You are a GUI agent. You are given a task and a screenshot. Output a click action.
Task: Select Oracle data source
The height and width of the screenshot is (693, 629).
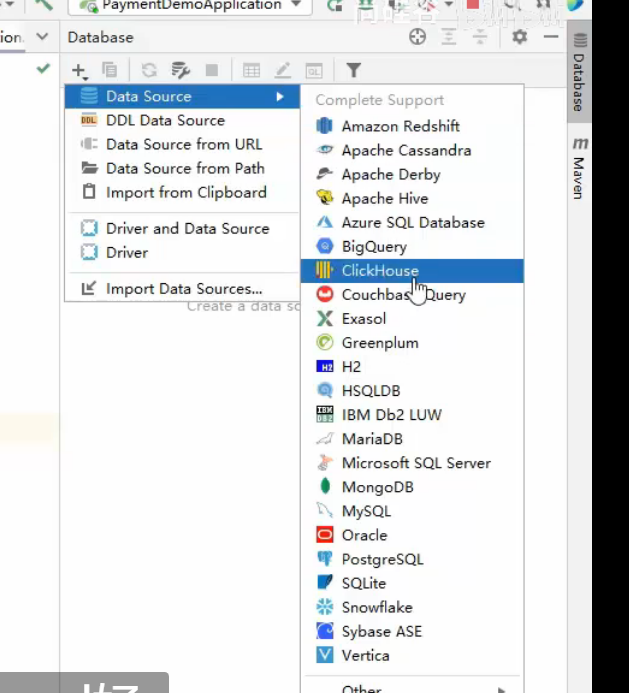412,535
